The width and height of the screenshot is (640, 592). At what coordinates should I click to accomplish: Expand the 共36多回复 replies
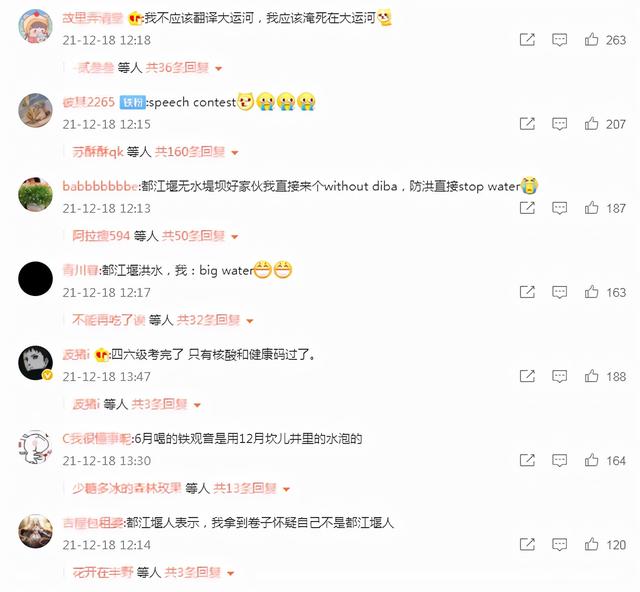pyautogui.click(x=183, y=68)
